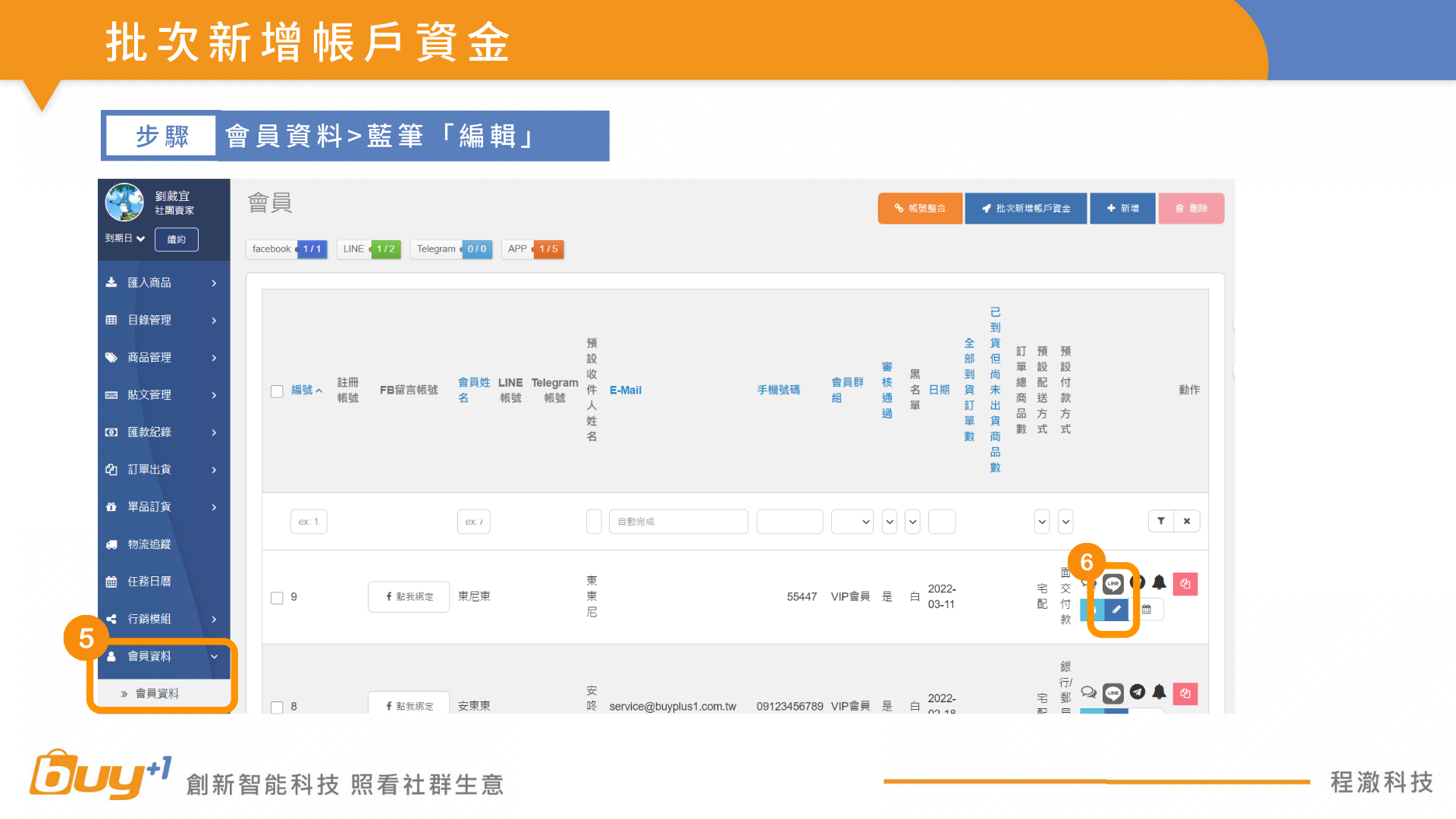
Task: Expand the 到期日 dropdown arrow
Action: point(141,239)
